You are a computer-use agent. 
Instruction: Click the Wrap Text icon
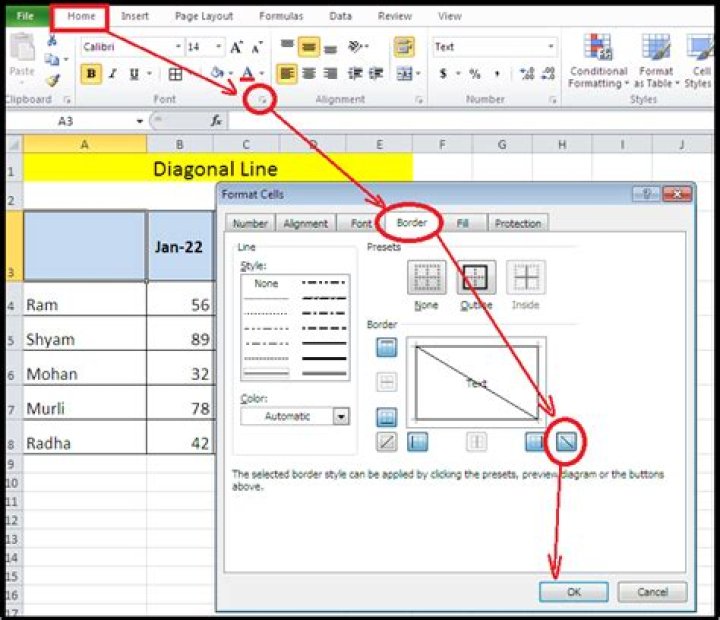[404, 46]
